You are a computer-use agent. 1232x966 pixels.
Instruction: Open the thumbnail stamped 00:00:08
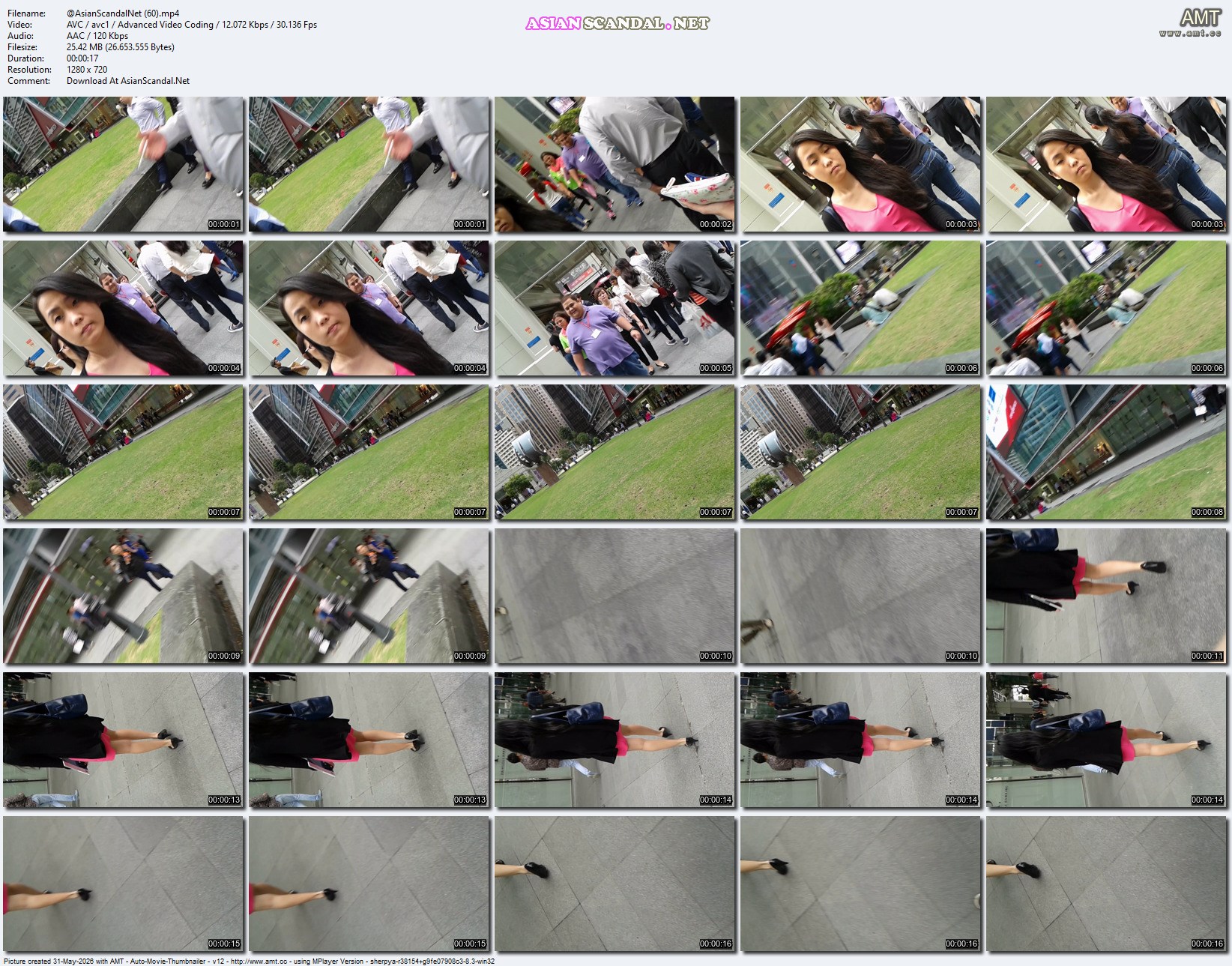click(x=1106, y=452)
